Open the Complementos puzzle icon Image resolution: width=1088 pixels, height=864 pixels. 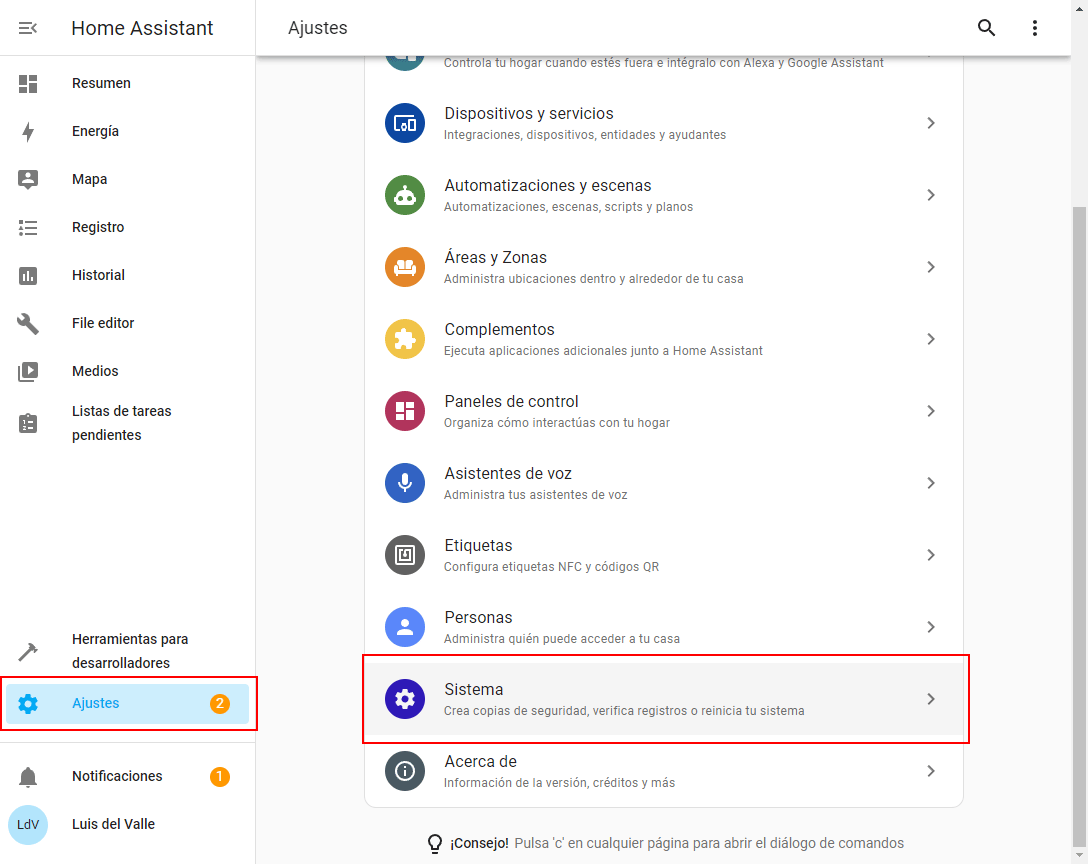(x=405, y=340)
